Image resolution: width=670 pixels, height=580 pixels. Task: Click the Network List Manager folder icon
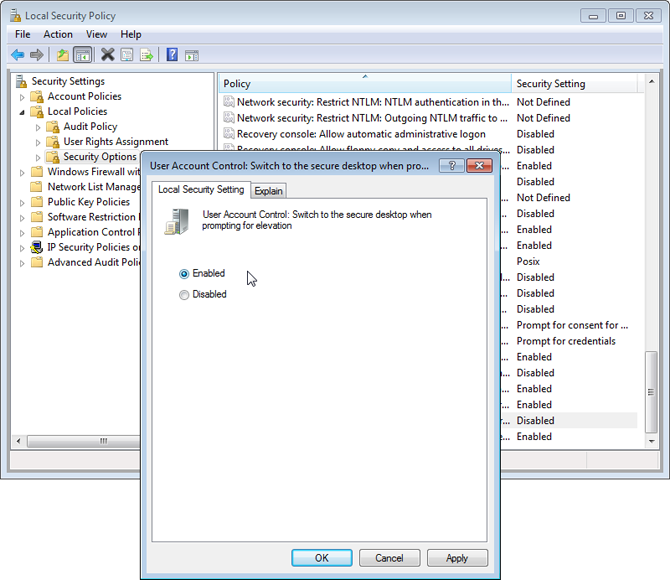[x=37, y=187]
